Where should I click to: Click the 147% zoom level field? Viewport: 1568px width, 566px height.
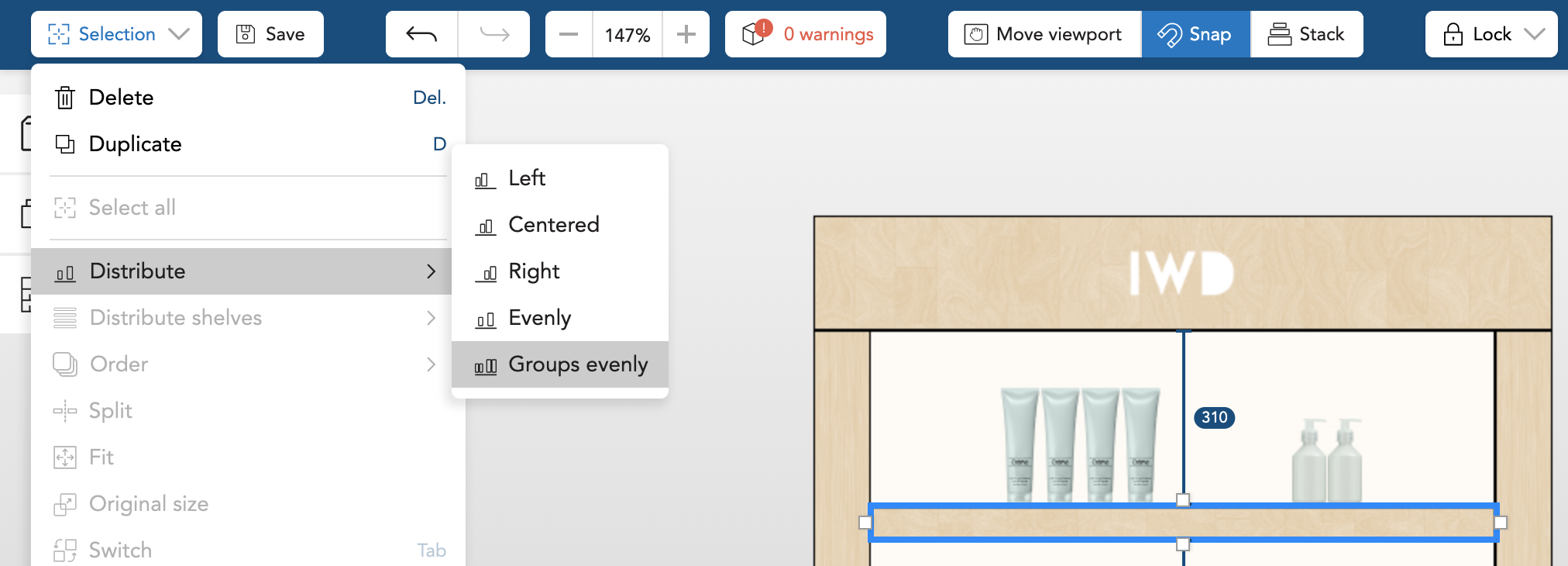(x=628, y=34)
